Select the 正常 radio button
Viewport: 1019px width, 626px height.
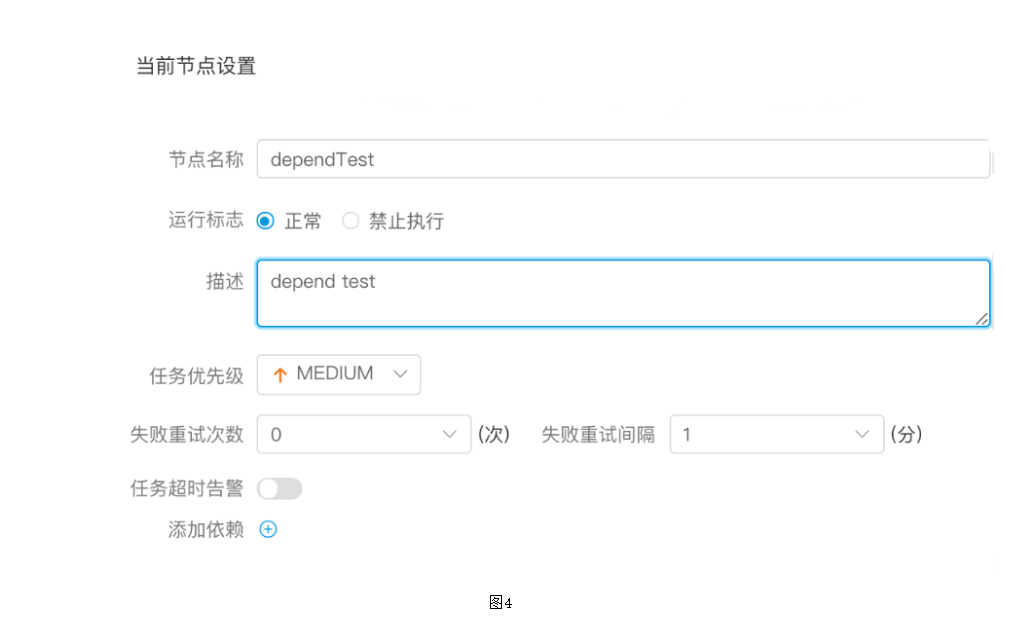tap(265, 221)
